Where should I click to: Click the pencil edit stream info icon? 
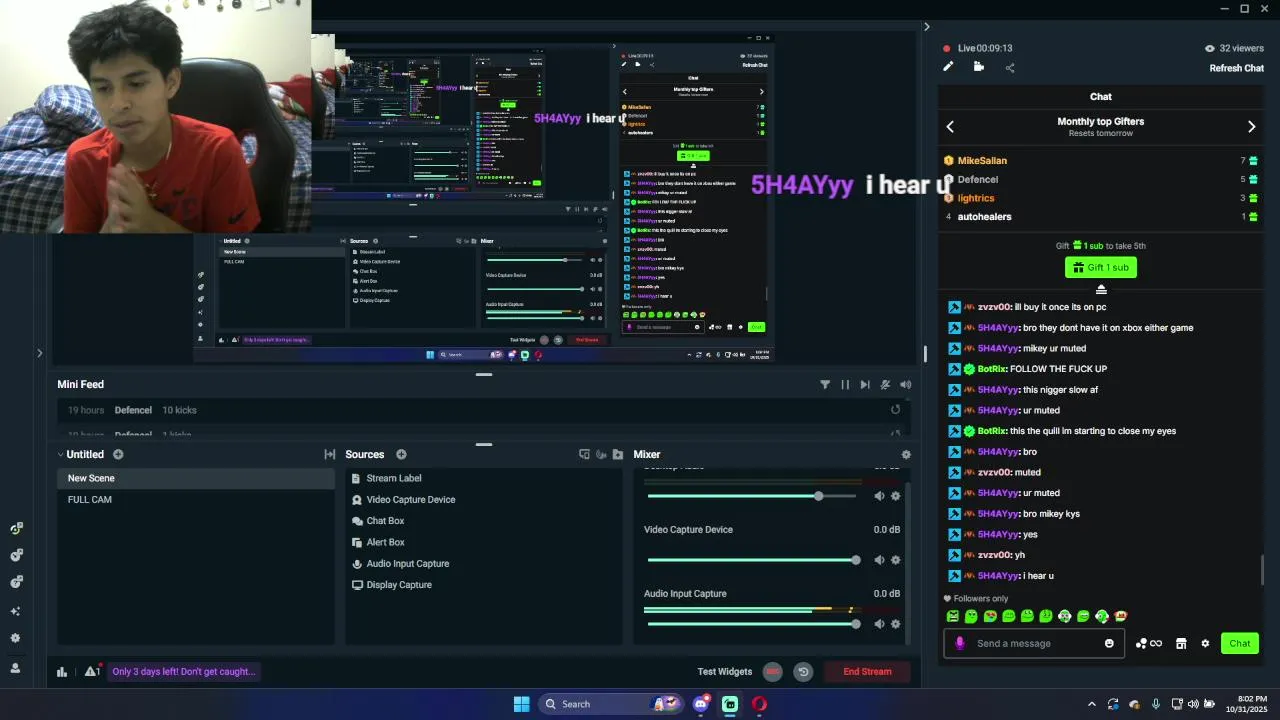tap(948, 67)
